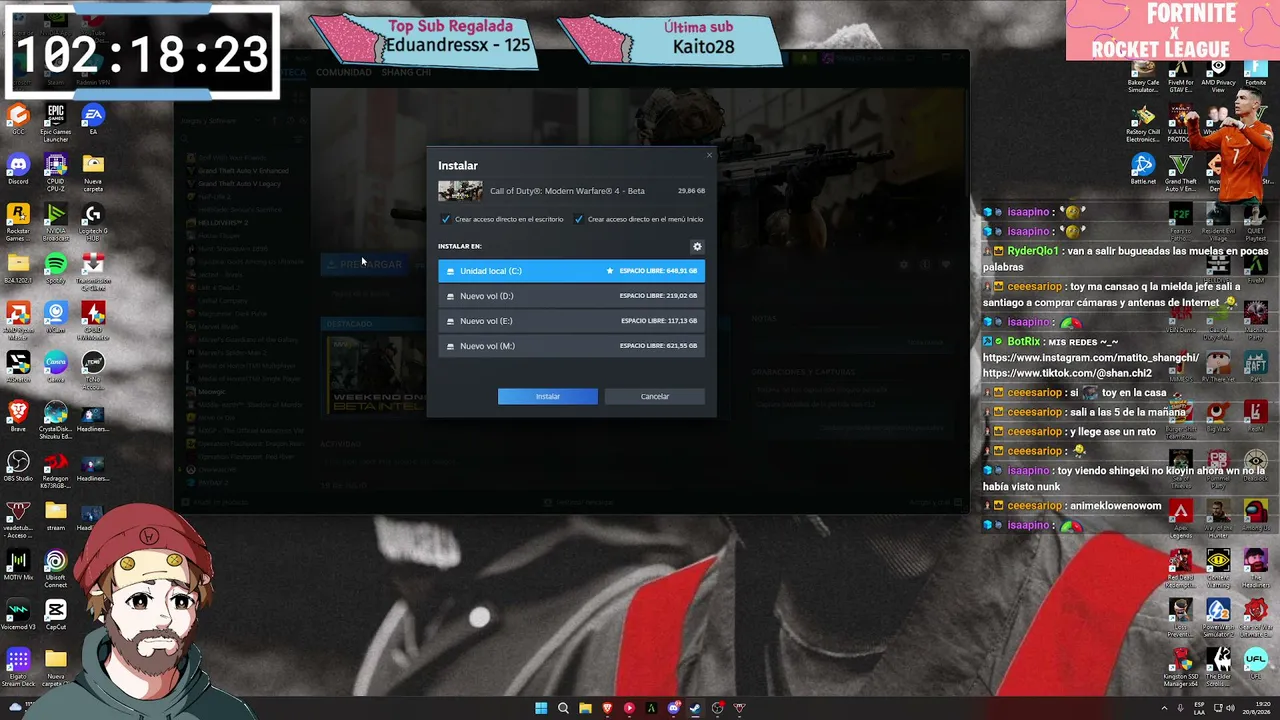Open CPUID CPU-Z shortcut
1280x720 pixels.
tap(56, 172)
